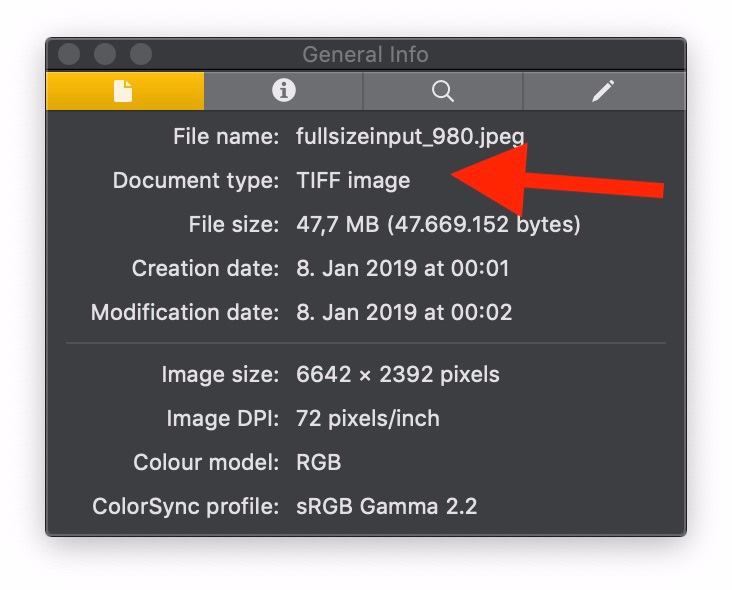The width and height of the screenshot is (732, 590).
Task: Click the window zoom button
Action: click(141, 54)
